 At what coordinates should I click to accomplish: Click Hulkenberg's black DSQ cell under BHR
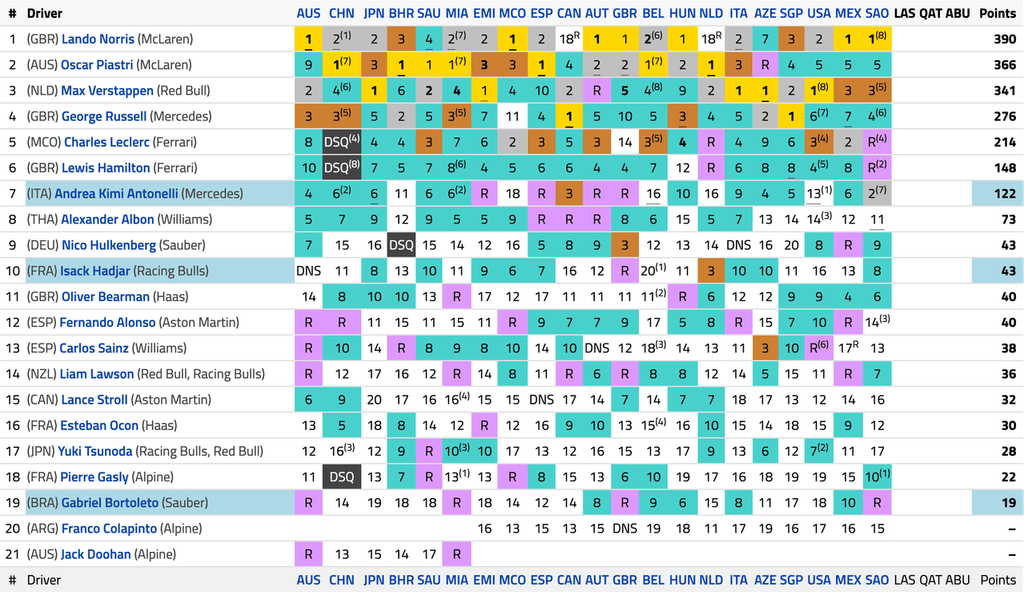coord(401,245)
